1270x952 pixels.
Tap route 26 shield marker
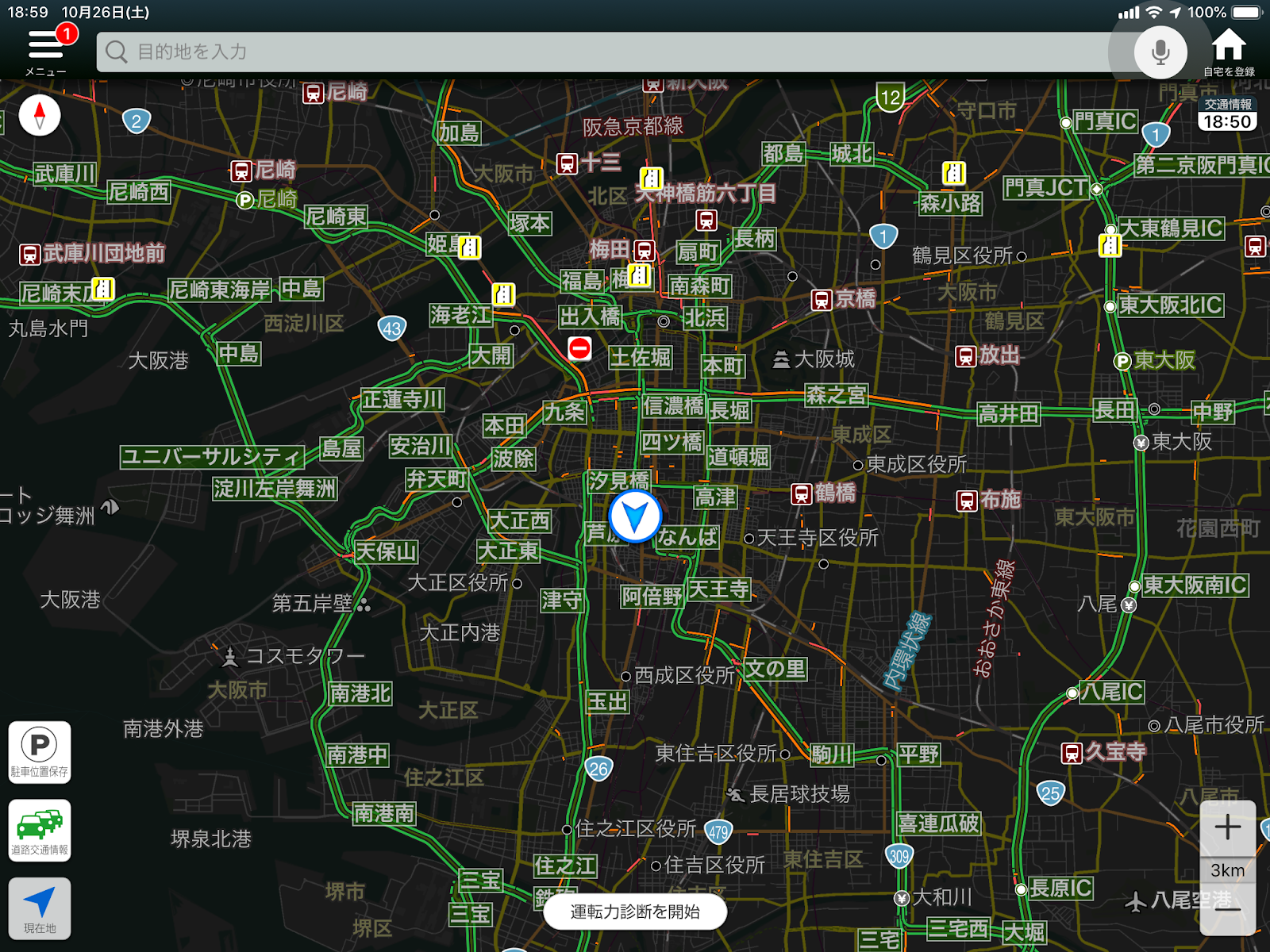point(598,769)
